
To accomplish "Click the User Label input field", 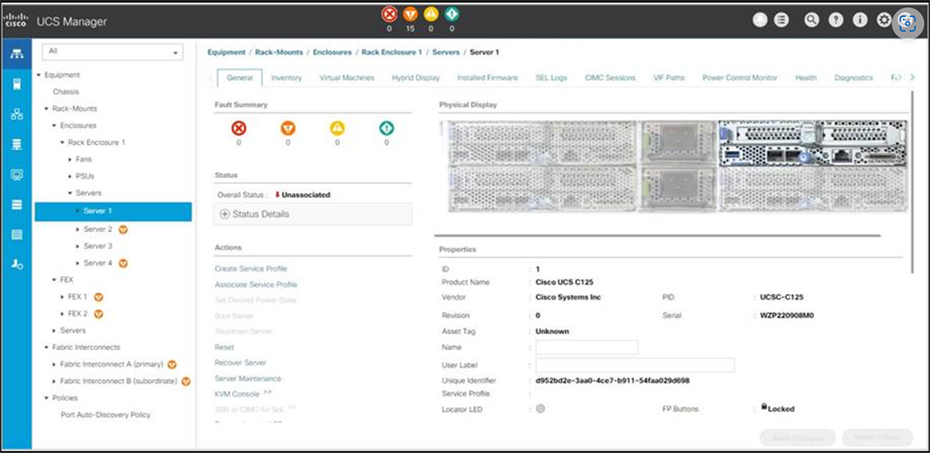I will click(x=635, y=365).
